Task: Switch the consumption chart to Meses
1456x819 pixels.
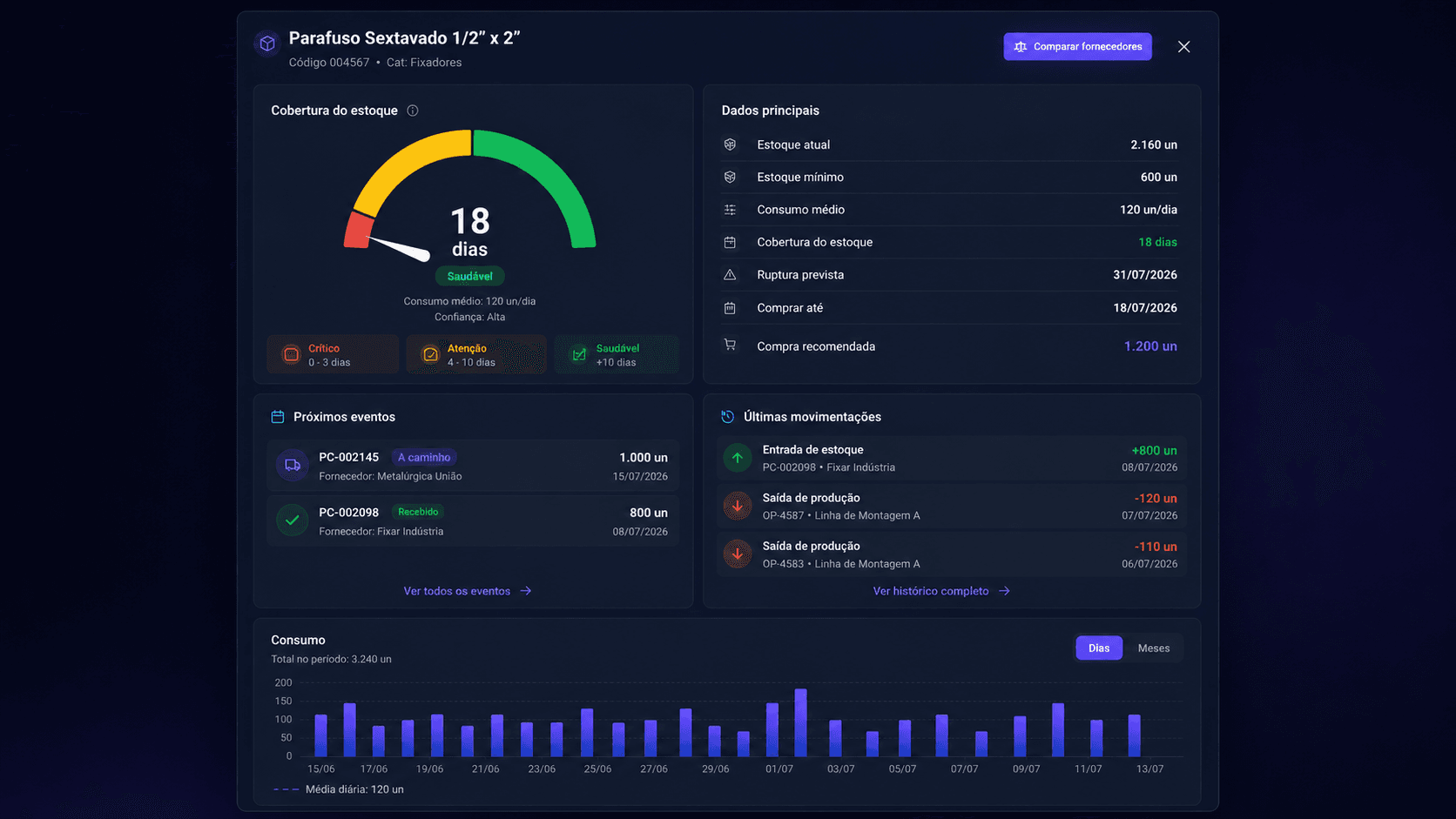Action: (1154, 648)
